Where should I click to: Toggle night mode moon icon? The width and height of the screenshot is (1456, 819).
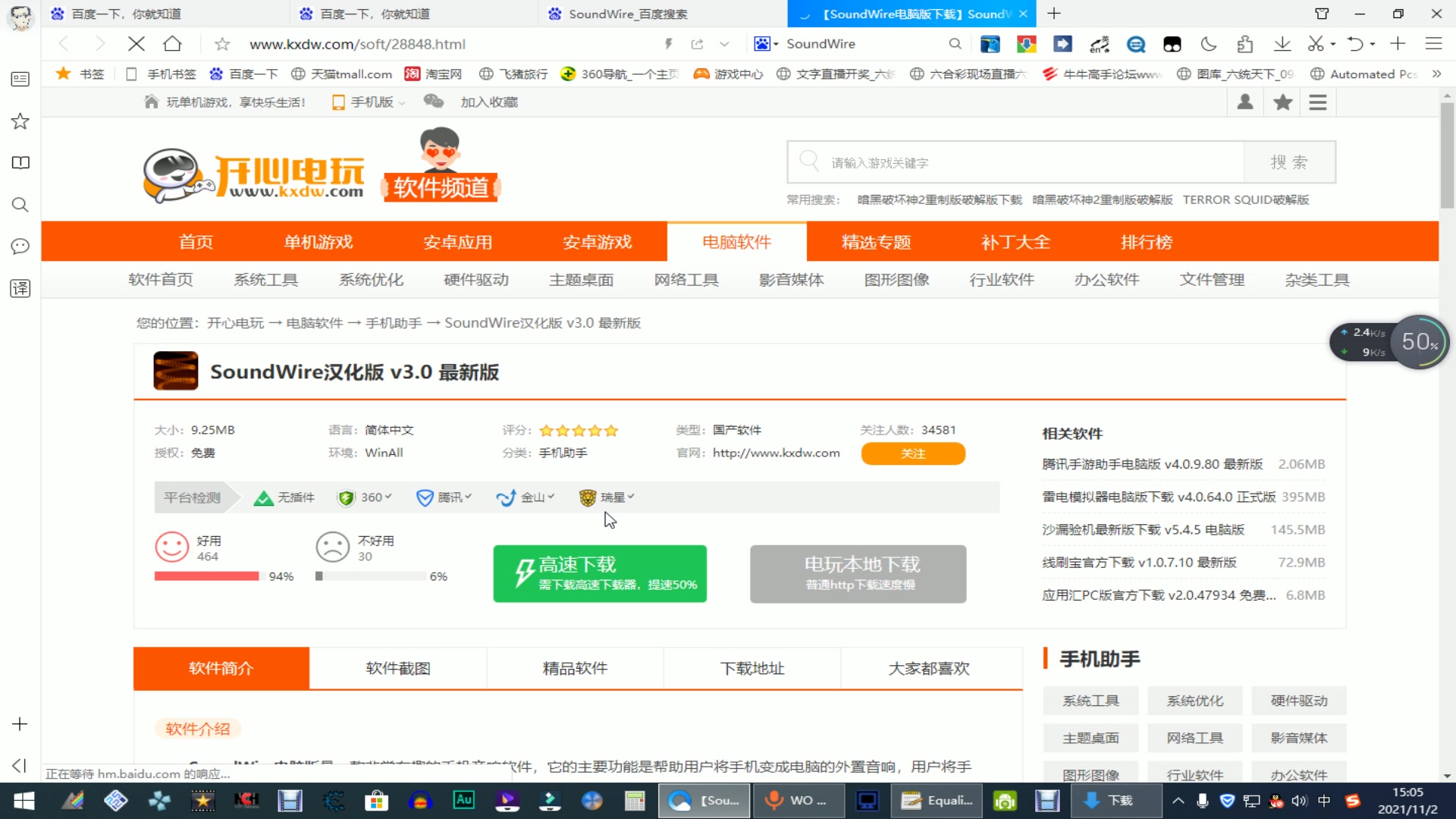[1209, 44]
